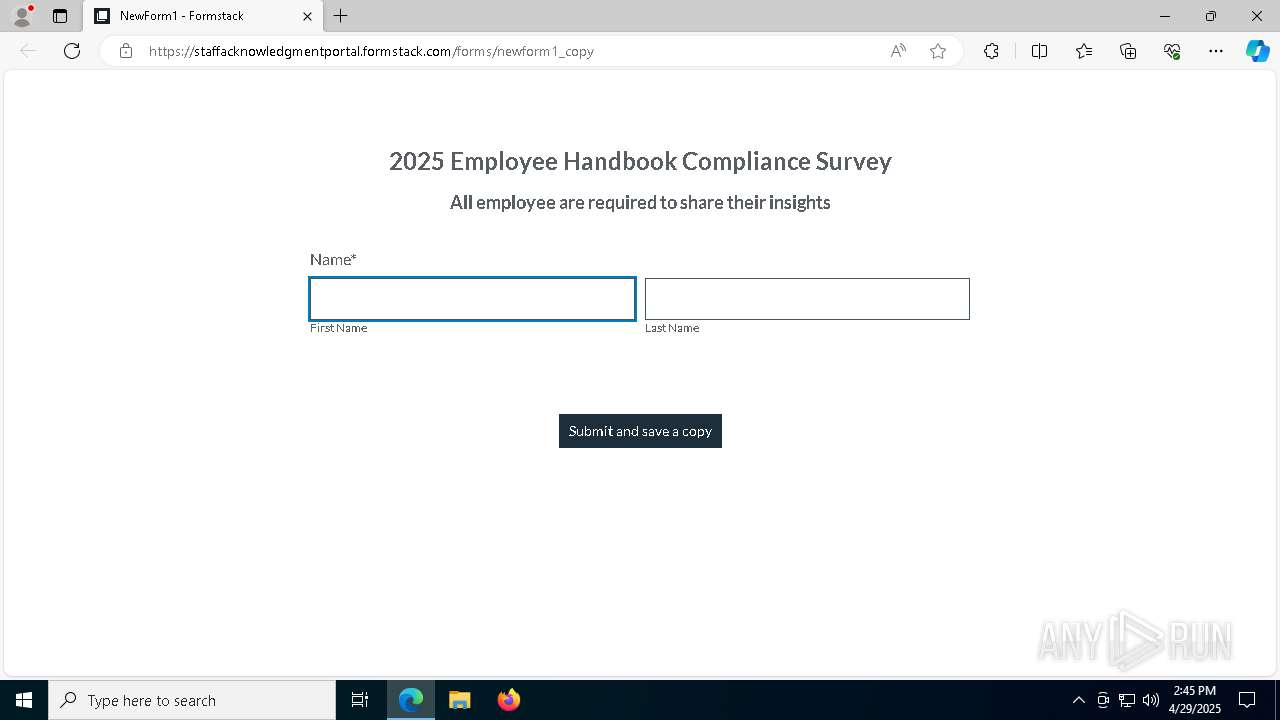Click the 'All employee are required' subtitle
Viewport: 1280px width, 720px height.
pyautogui.click(x=640, y=203)
